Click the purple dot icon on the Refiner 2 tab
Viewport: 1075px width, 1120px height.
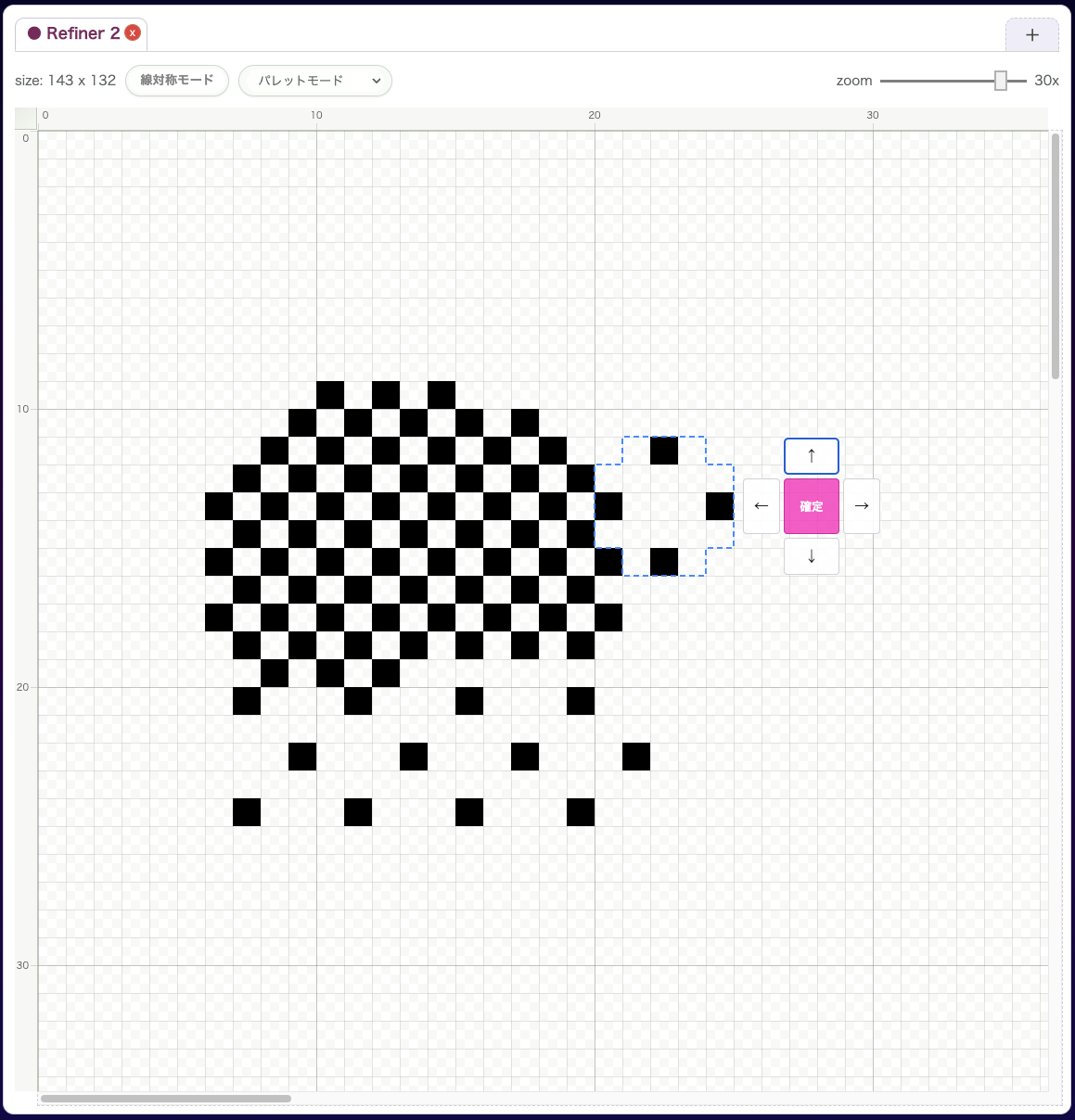pos(34,33)
